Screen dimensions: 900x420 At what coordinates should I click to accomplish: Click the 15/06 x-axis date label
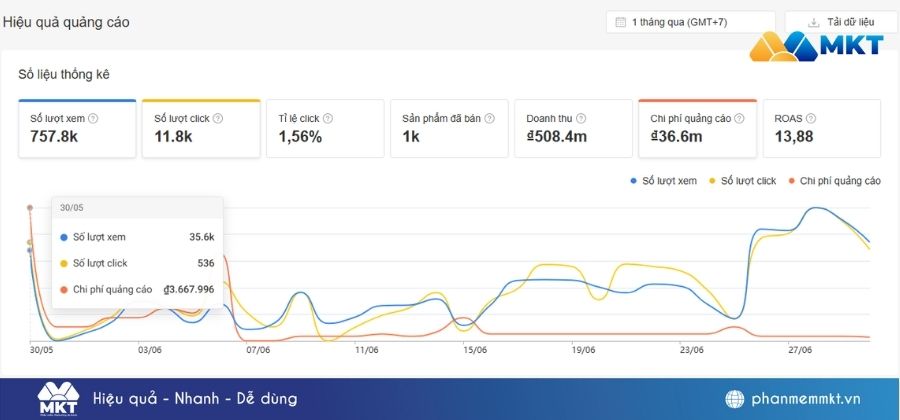tap(475, 349)
